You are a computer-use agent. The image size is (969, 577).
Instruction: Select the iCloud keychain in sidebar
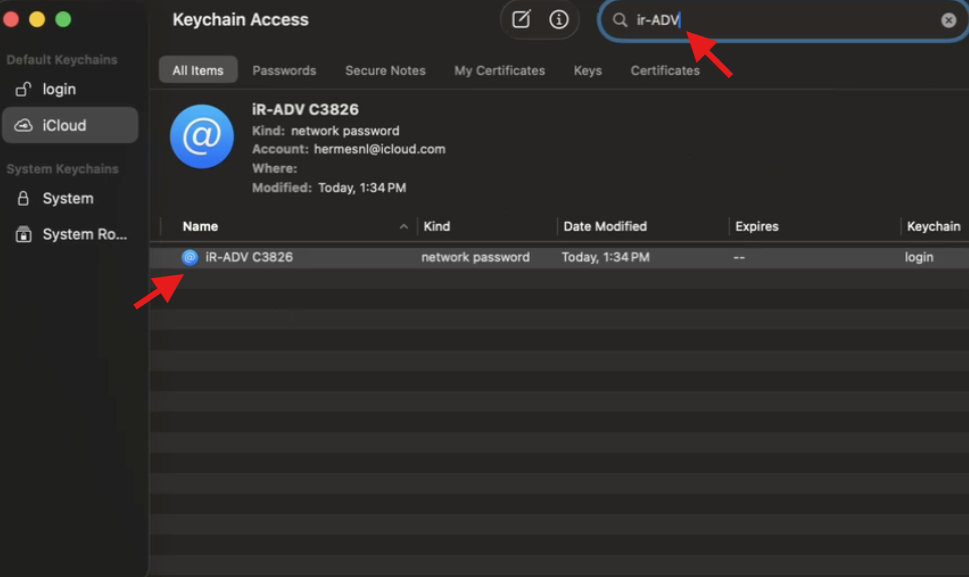(64, 126)
